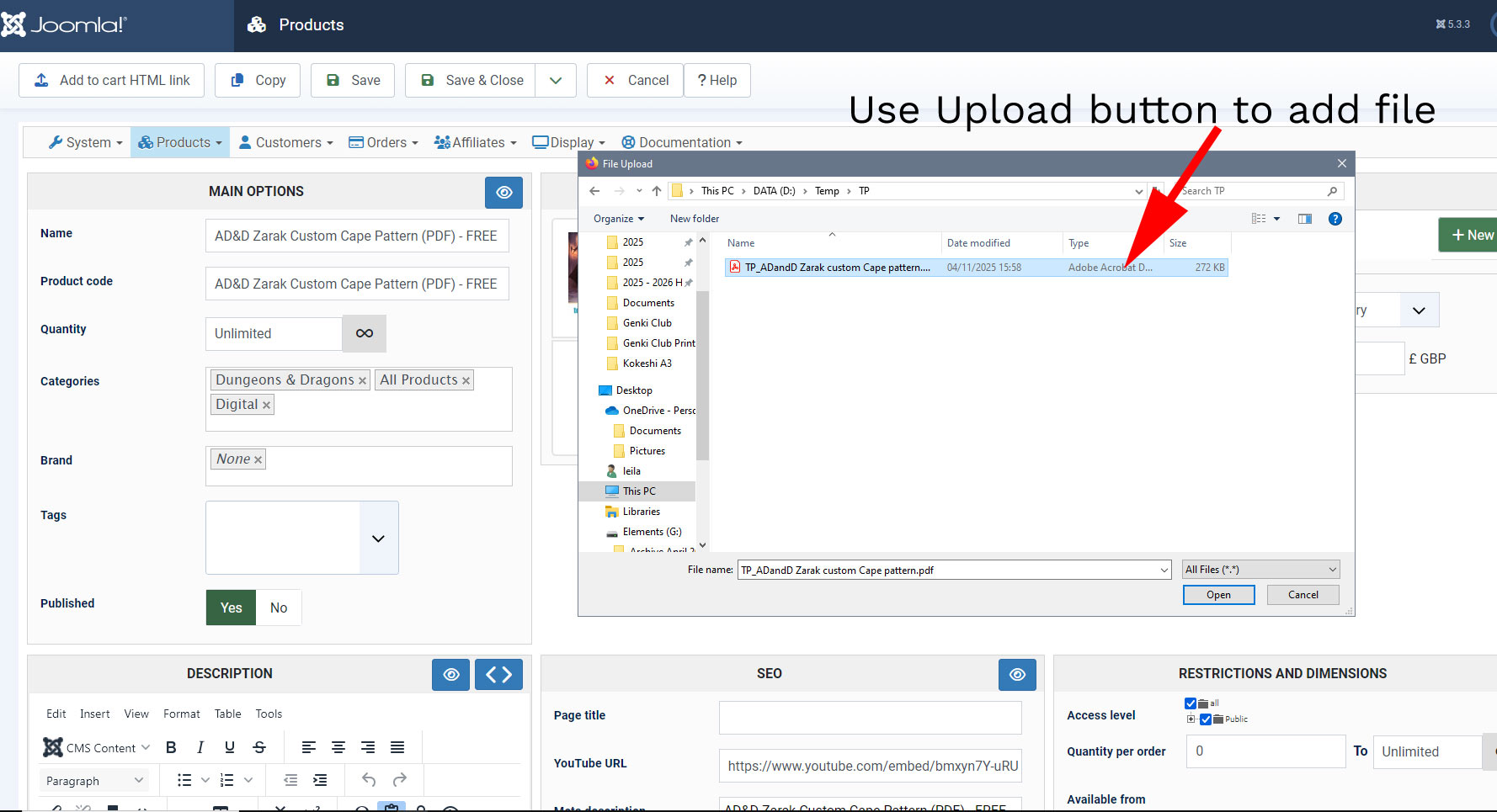Image resolution: width=1497 pixels, height=812 pixels.
Task: Open File Upload dialog help icon
Action: (1335, 219)
